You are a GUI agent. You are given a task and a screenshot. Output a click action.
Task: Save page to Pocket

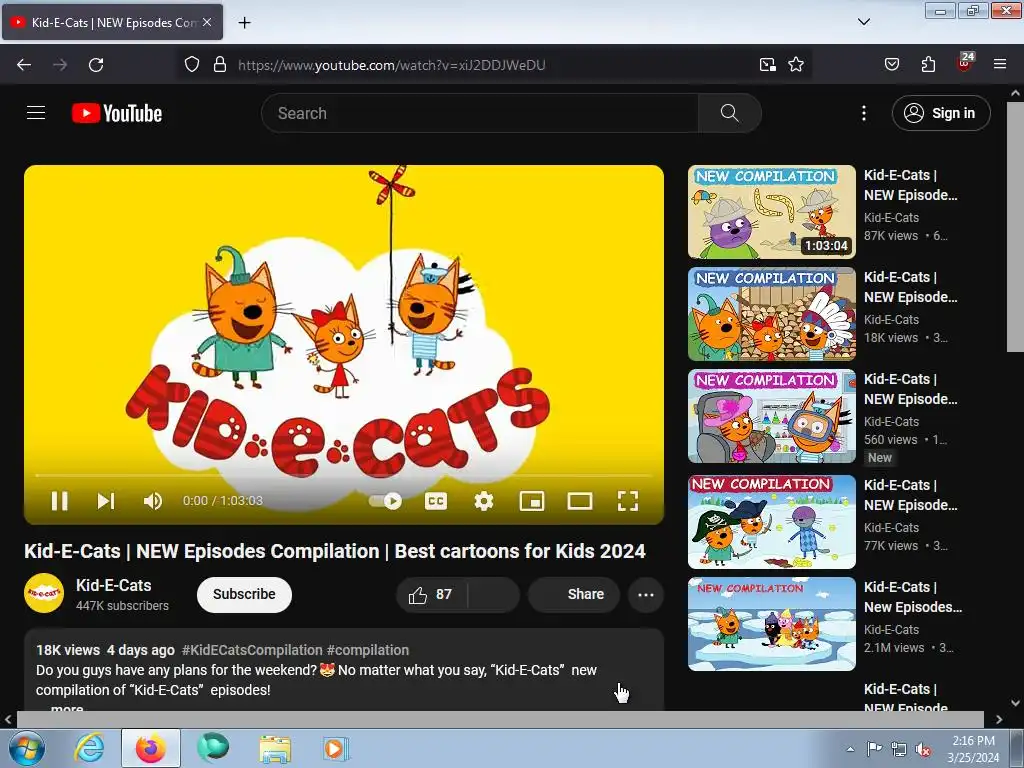pos(891,65)
